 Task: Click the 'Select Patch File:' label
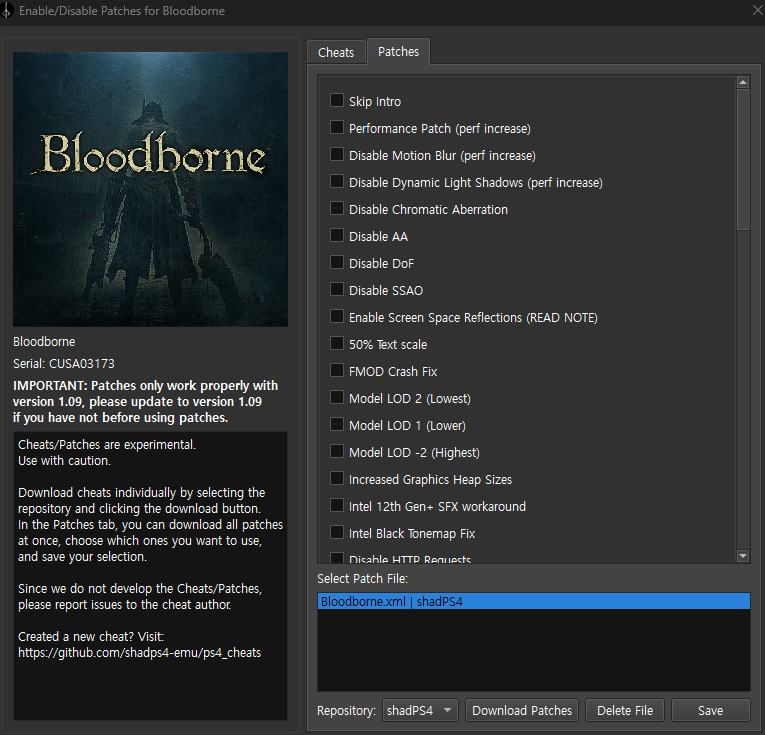[x=362, y=578]
